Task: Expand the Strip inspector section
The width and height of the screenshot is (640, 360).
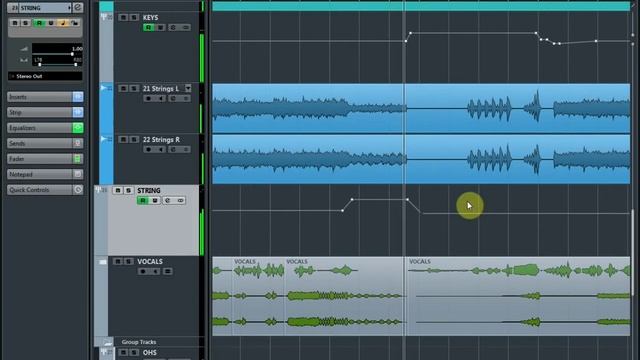Action: click(x=40, y=112)
